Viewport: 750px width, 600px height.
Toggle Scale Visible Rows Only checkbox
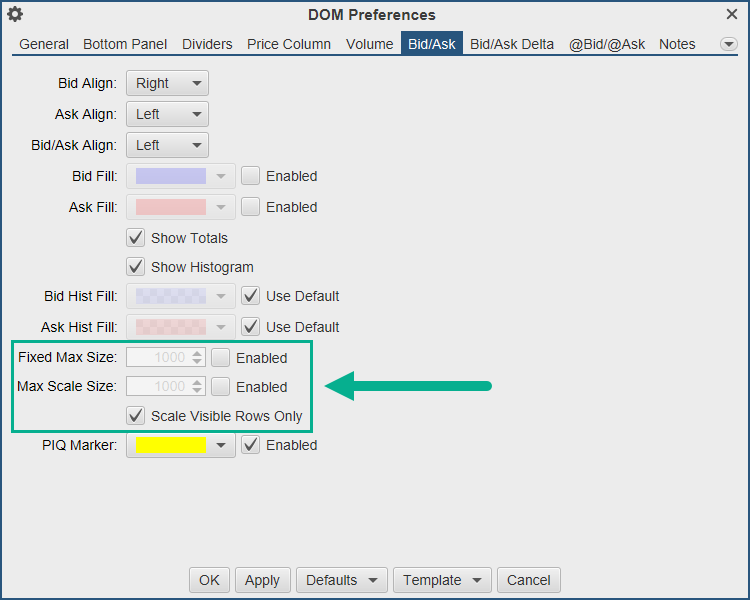(136, 415)
